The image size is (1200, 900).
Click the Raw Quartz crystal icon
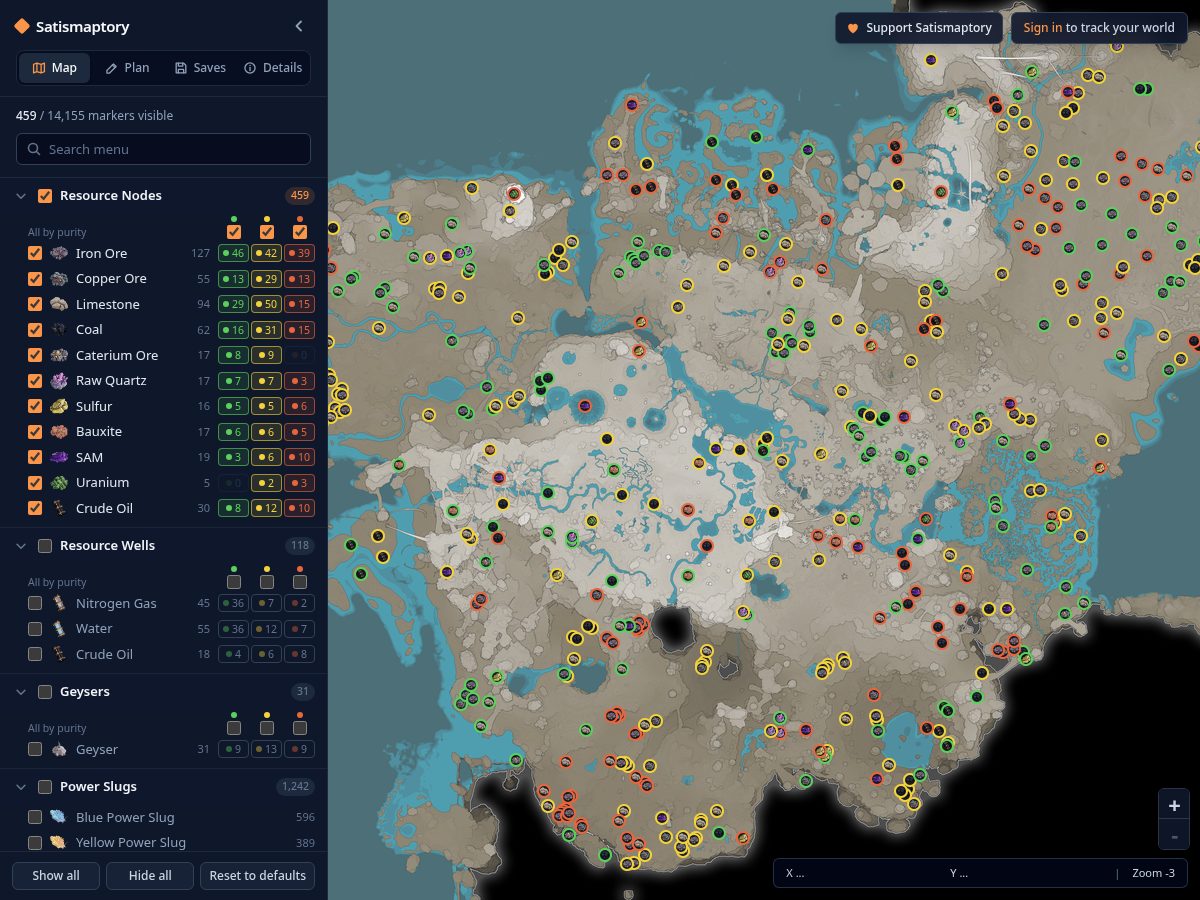tap(59, 381)
